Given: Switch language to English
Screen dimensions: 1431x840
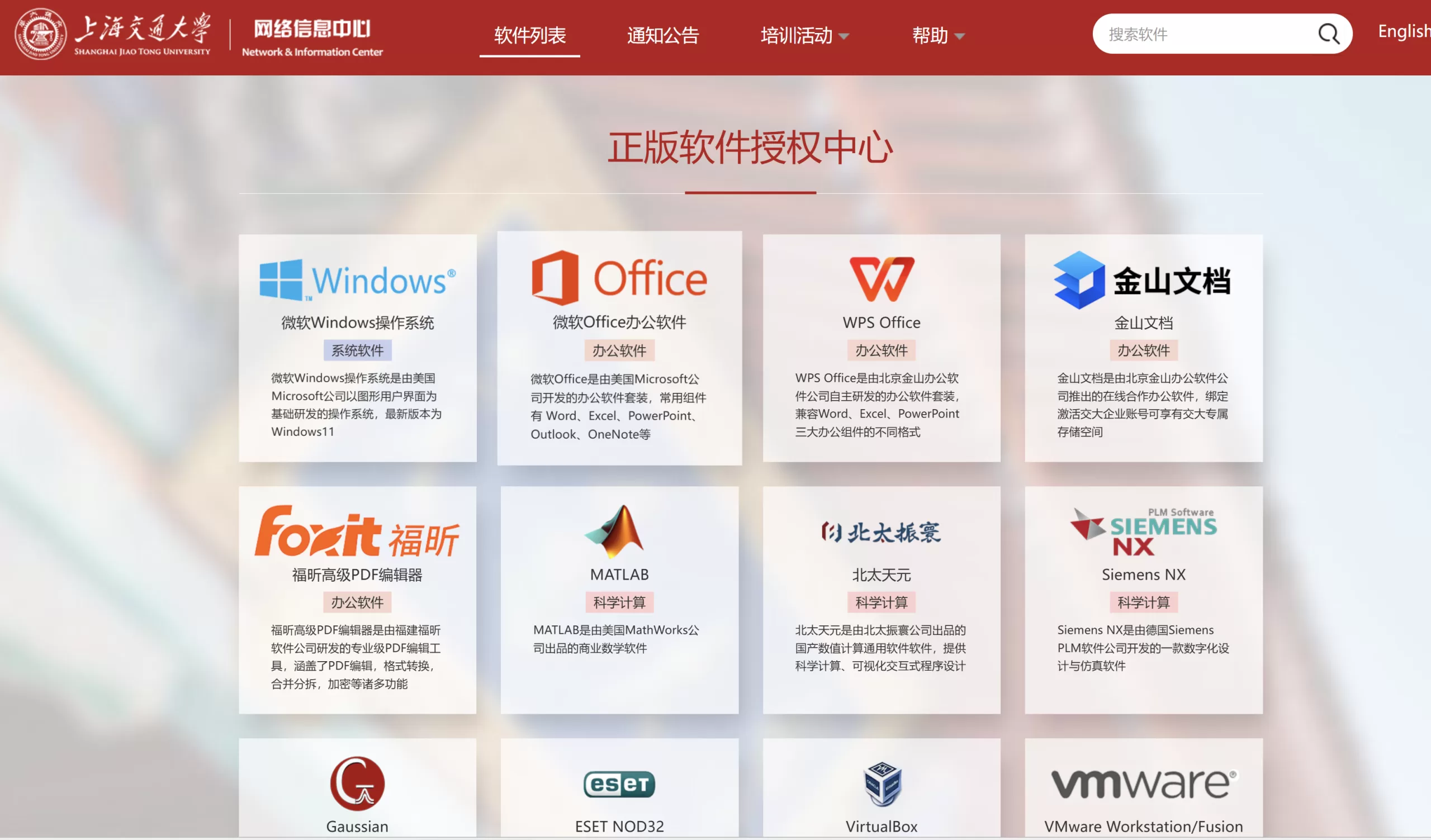Looking at the screenshot, I should point(1402,31).
